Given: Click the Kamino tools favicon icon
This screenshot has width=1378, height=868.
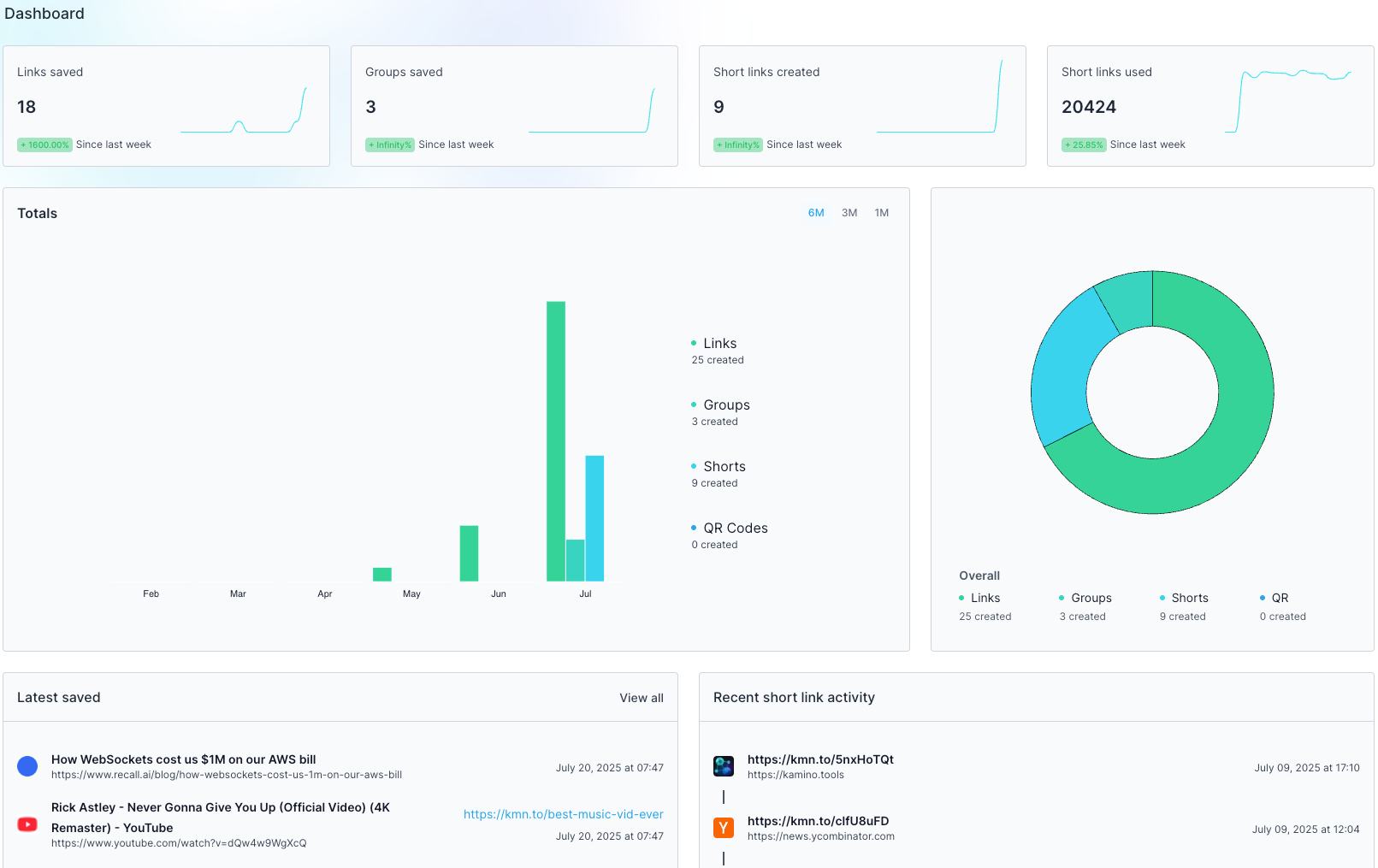Looking at the screenshot, I should [724, 766].
